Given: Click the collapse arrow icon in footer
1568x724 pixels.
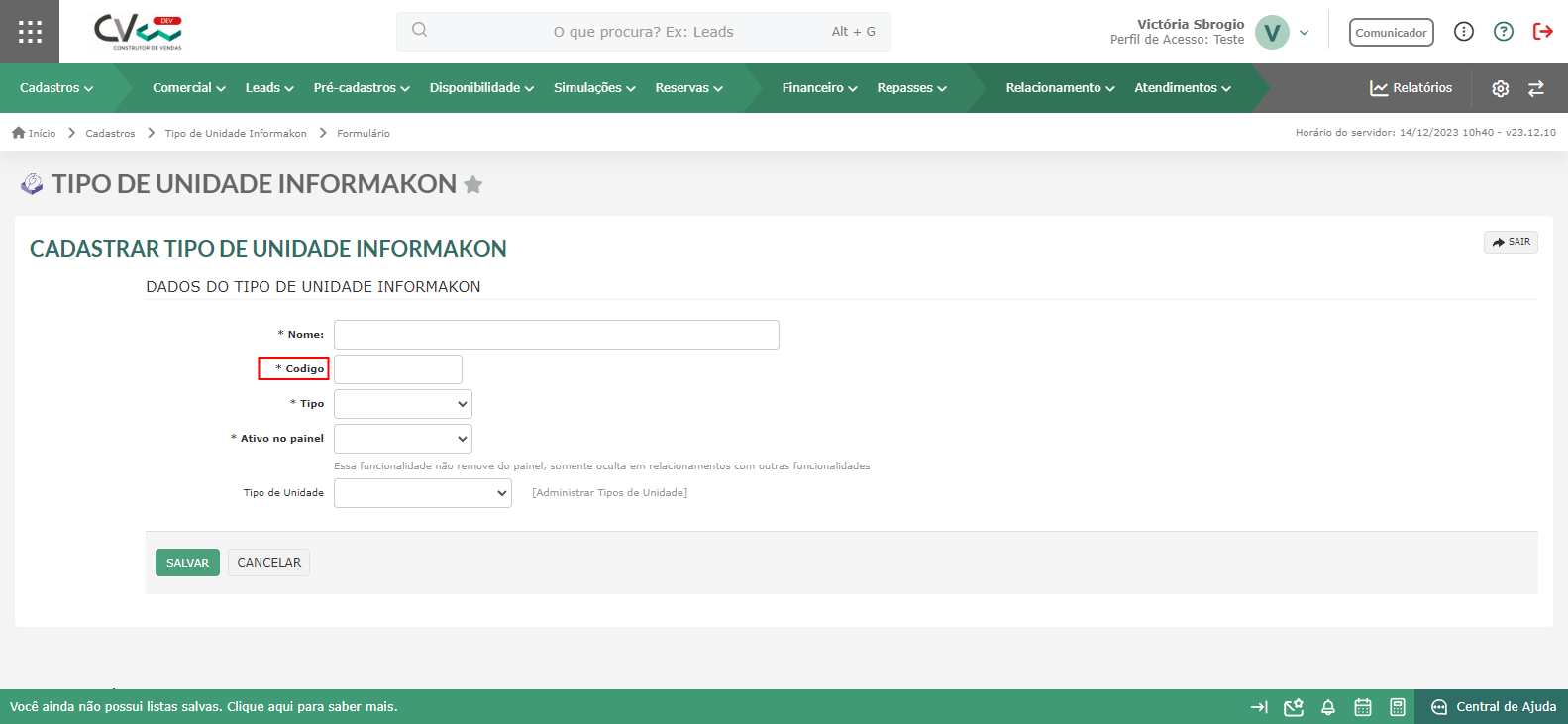Looking at the screenshot, I should click(1259, 707).
